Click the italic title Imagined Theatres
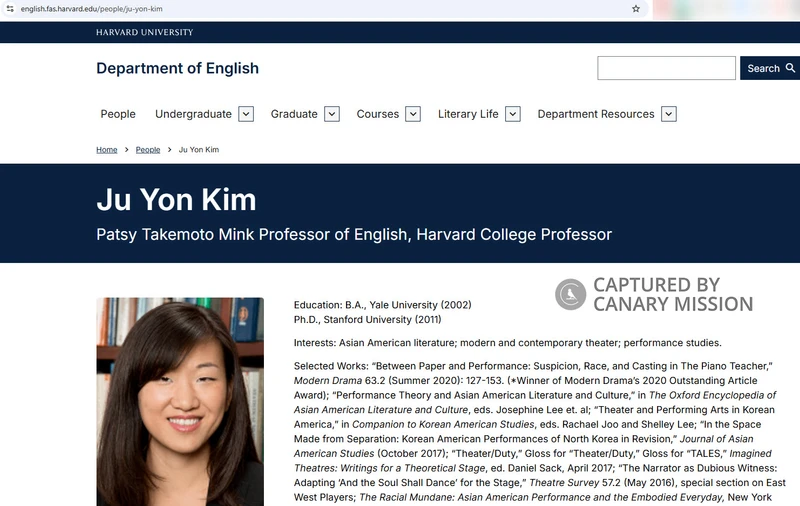This screenshot has height=506, width=800. pyautogui.click(x=533, y=461)
